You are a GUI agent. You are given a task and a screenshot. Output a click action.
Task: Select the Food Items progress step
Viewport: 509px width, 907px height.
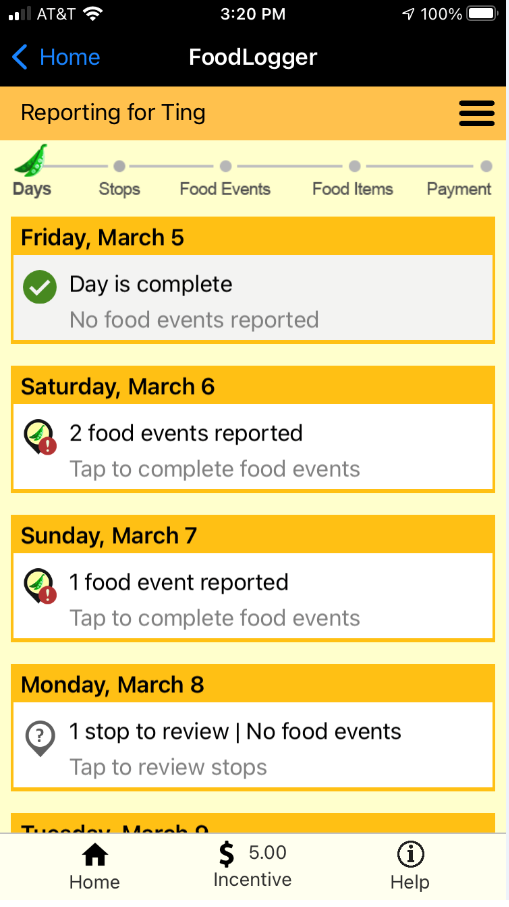tap(353, 180)
